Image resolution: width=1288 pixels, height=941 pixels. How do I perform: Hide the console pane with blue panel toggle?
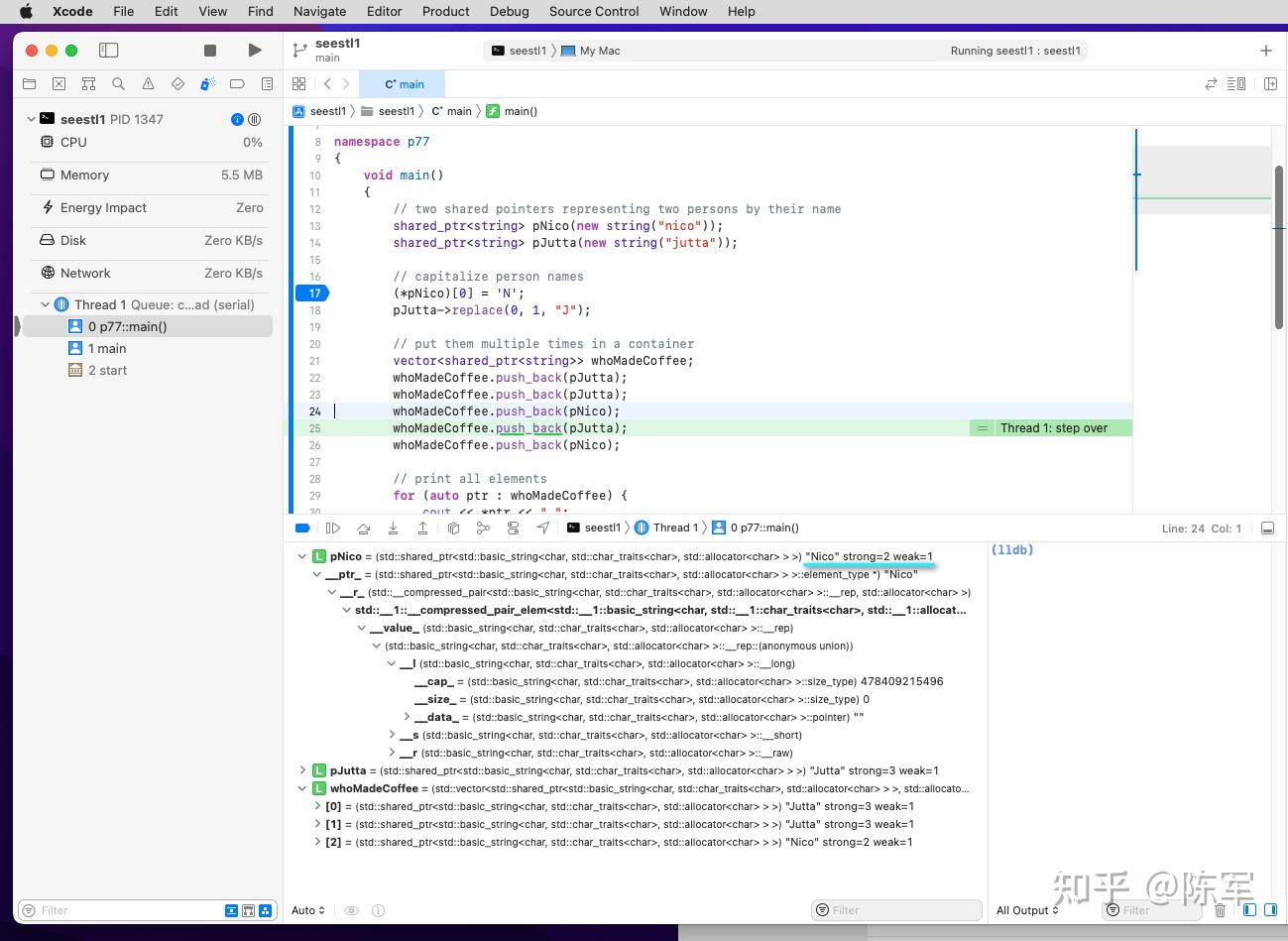click(1270, 910)
